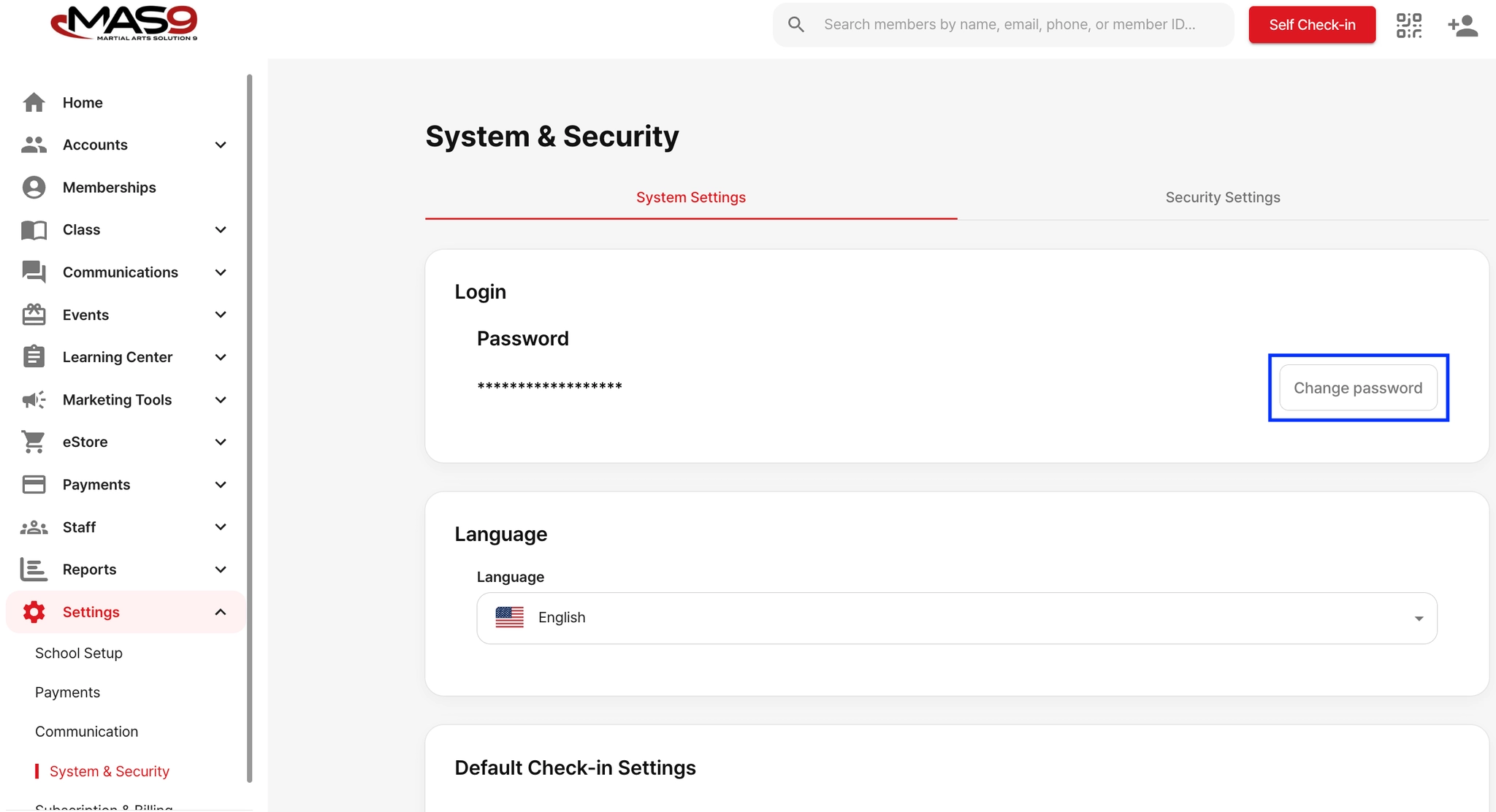Screen dimensions: 1496x812
Task: Click the Change password button
Action: 1357,388
